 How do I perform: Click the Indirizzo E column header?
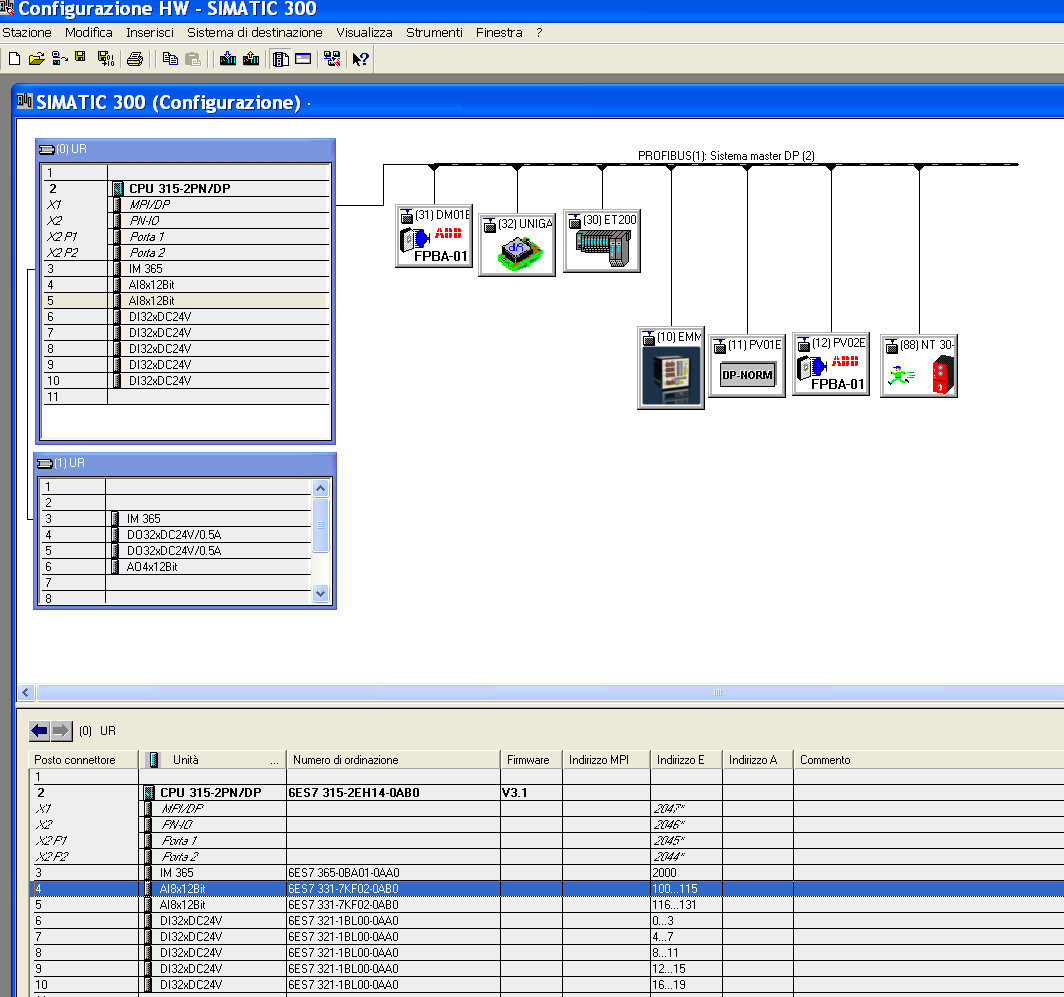pyautogui.click(x=686, y=760)
